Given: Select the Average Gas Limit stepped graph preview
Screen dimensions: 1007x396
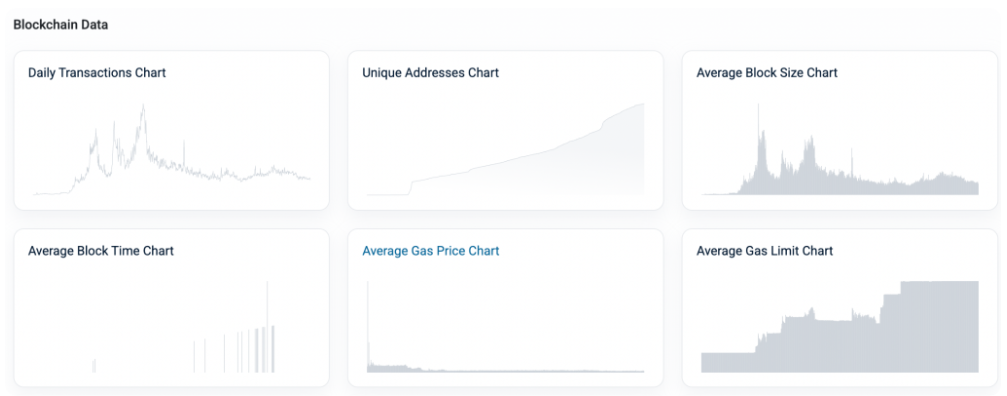Looking at the screenshot, I should pos(840,327).
